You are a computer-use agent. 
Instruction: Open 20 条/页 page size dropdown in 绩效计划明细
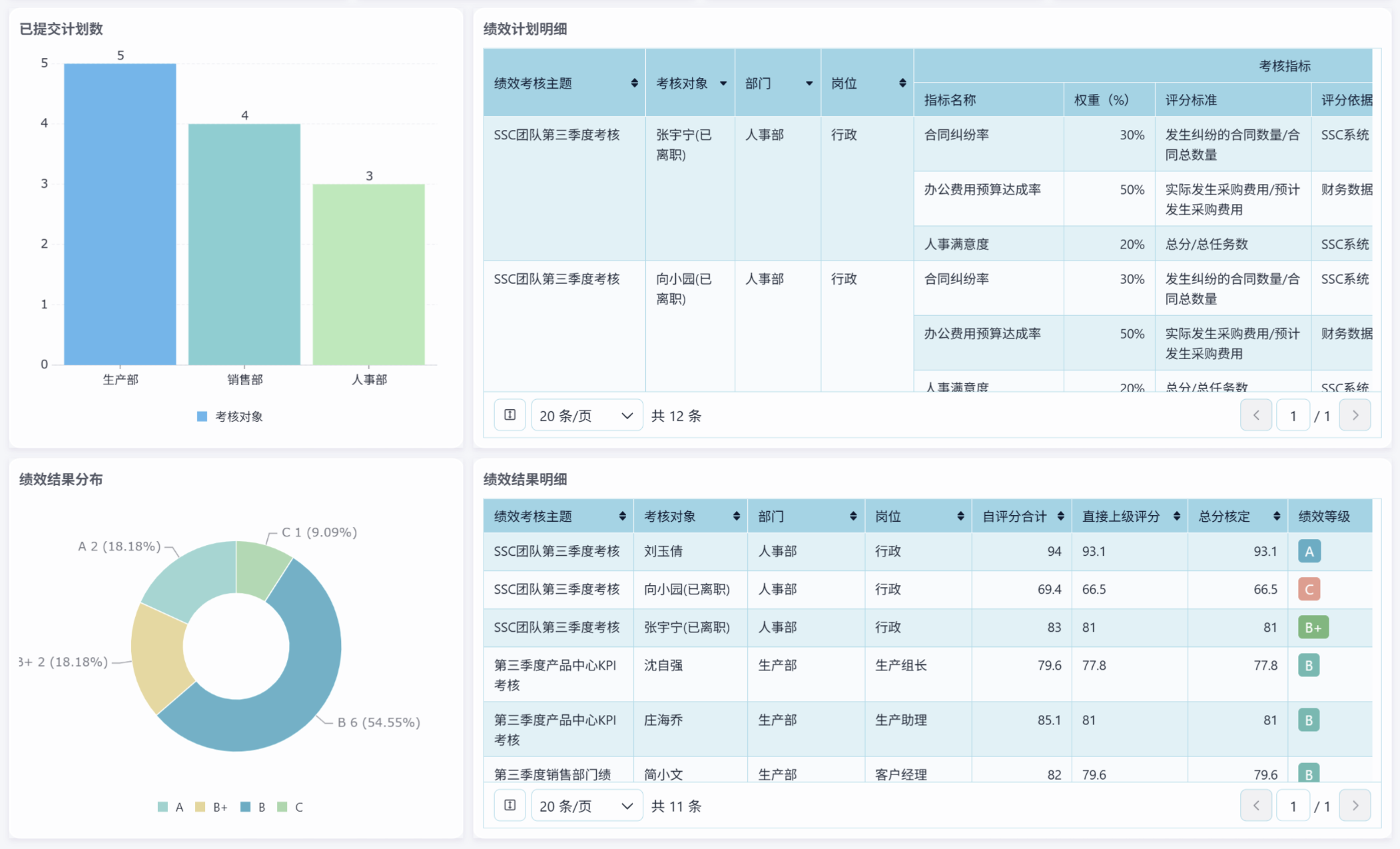[587, 415]
